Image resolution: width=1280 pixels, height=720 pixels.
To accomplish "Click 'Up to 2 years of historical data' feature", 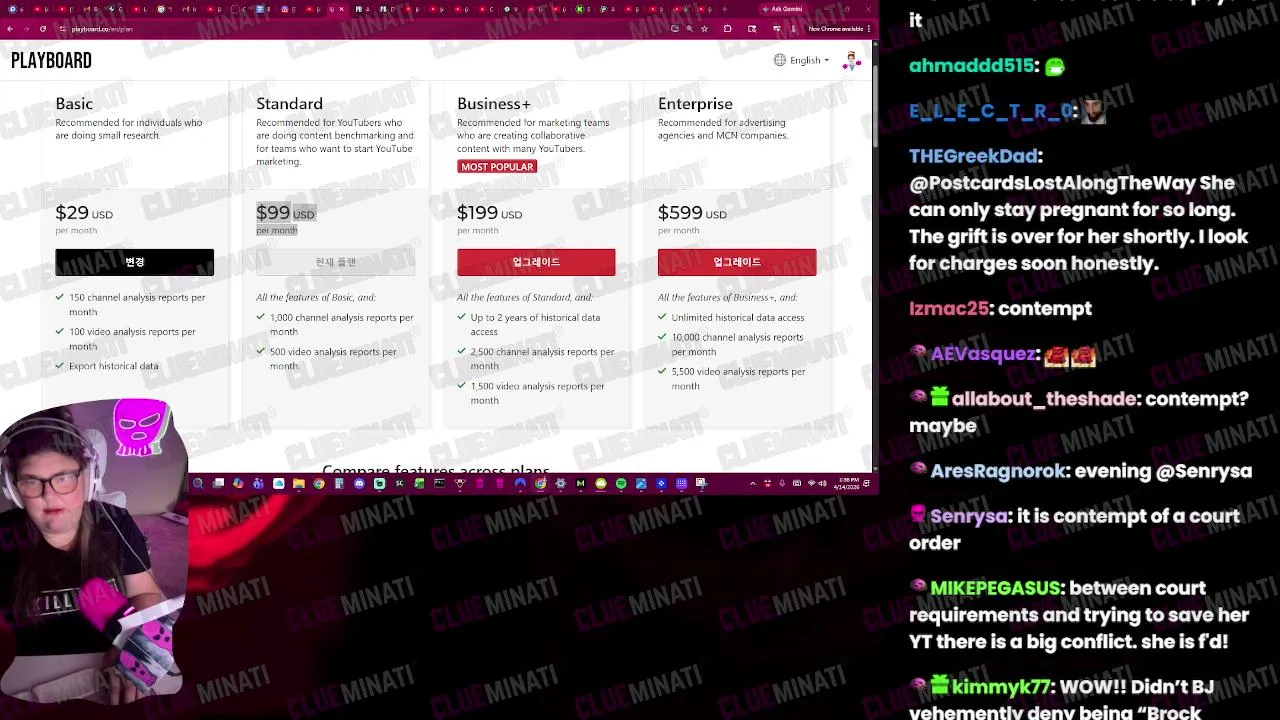I will pyautogui.click(x=535, y=324).
